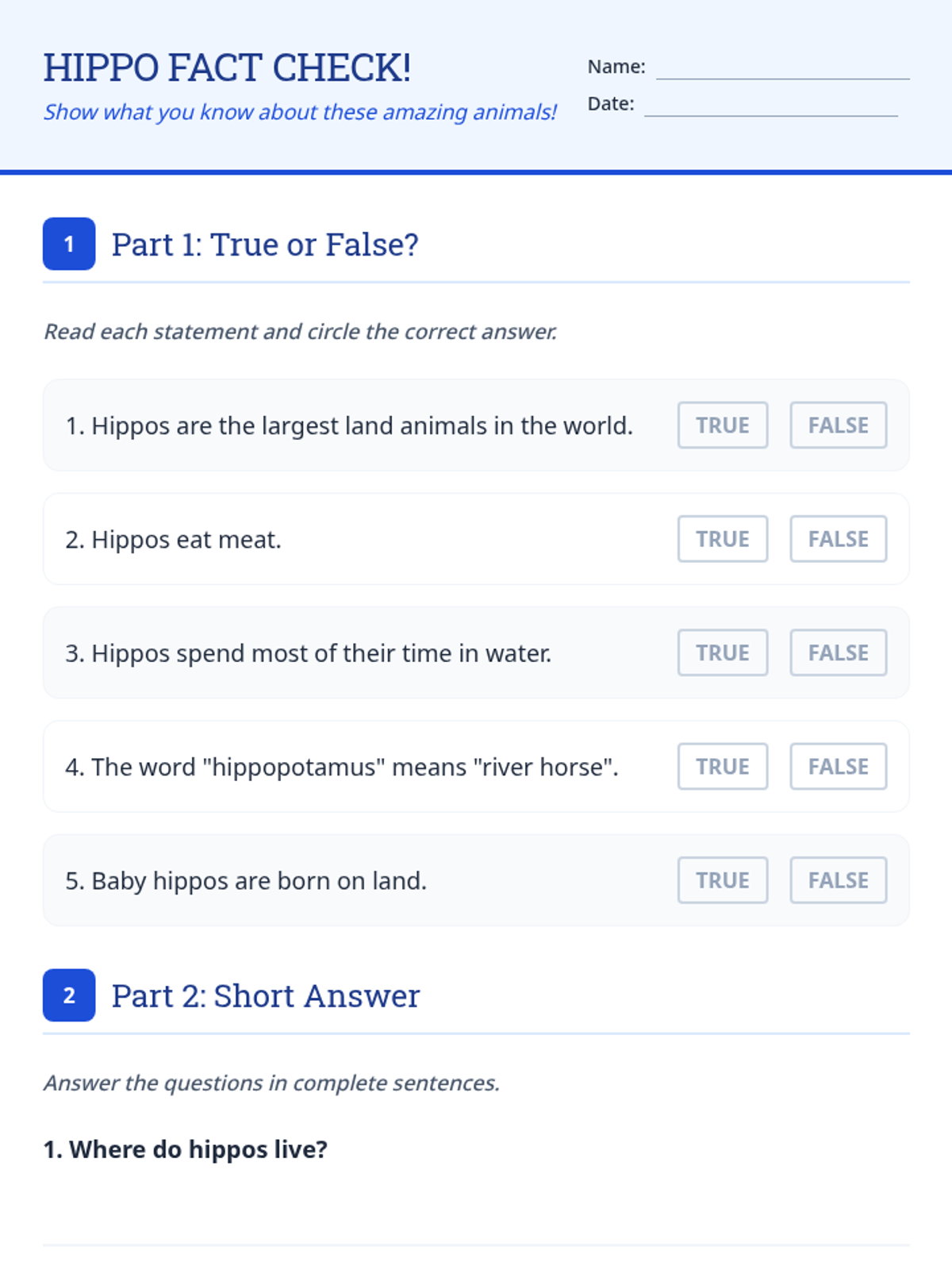Select FALSE for baby hippos born on land
The height and width of the screenshot is (1270, 952).
838,880
